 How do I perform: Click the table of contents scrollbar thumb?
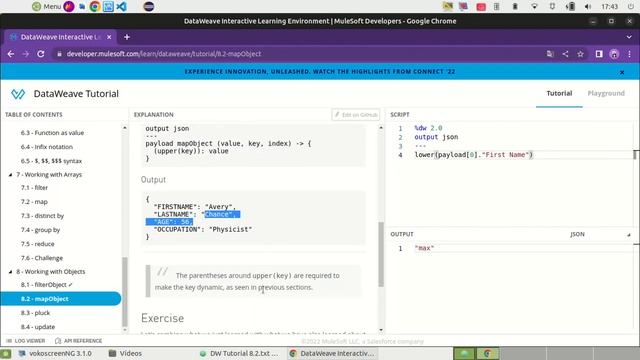[124, 291]
